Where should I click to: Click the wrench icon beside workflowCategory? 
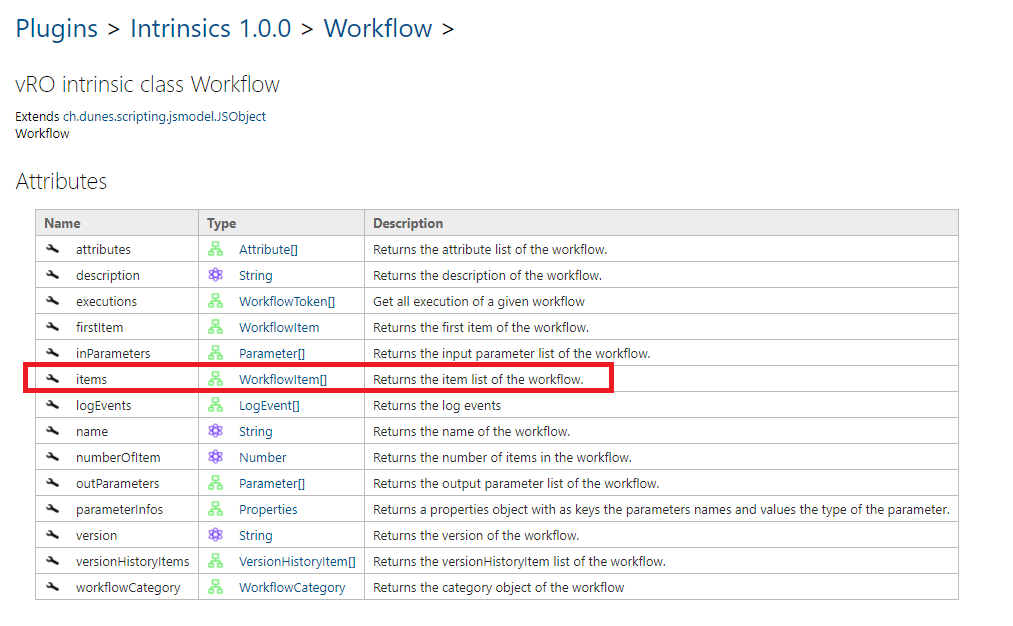pyautogui.click(x=52, y=587)
